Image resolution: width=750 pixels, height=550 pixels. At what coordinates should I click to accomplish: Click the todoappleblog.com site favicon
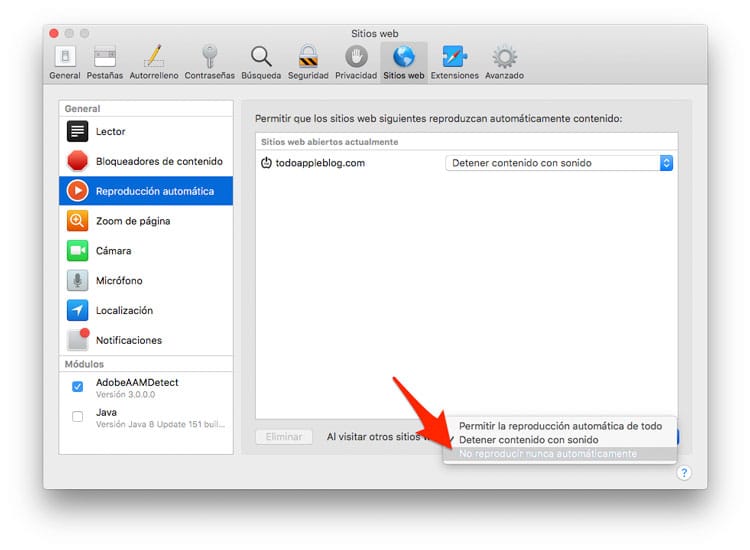[x=266, y=163]
